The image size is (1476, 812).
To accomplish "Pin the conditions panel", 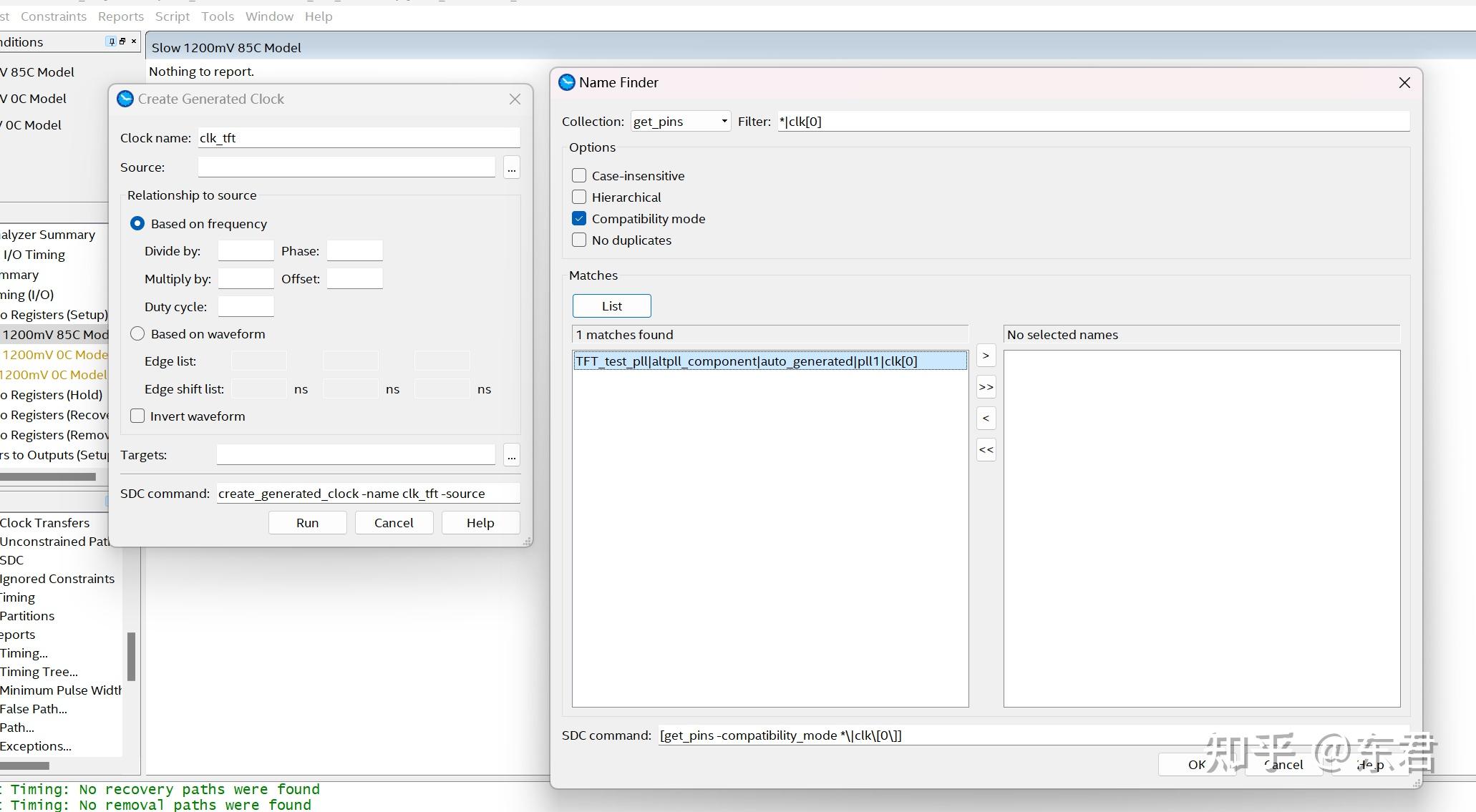I will pos(111,41).
